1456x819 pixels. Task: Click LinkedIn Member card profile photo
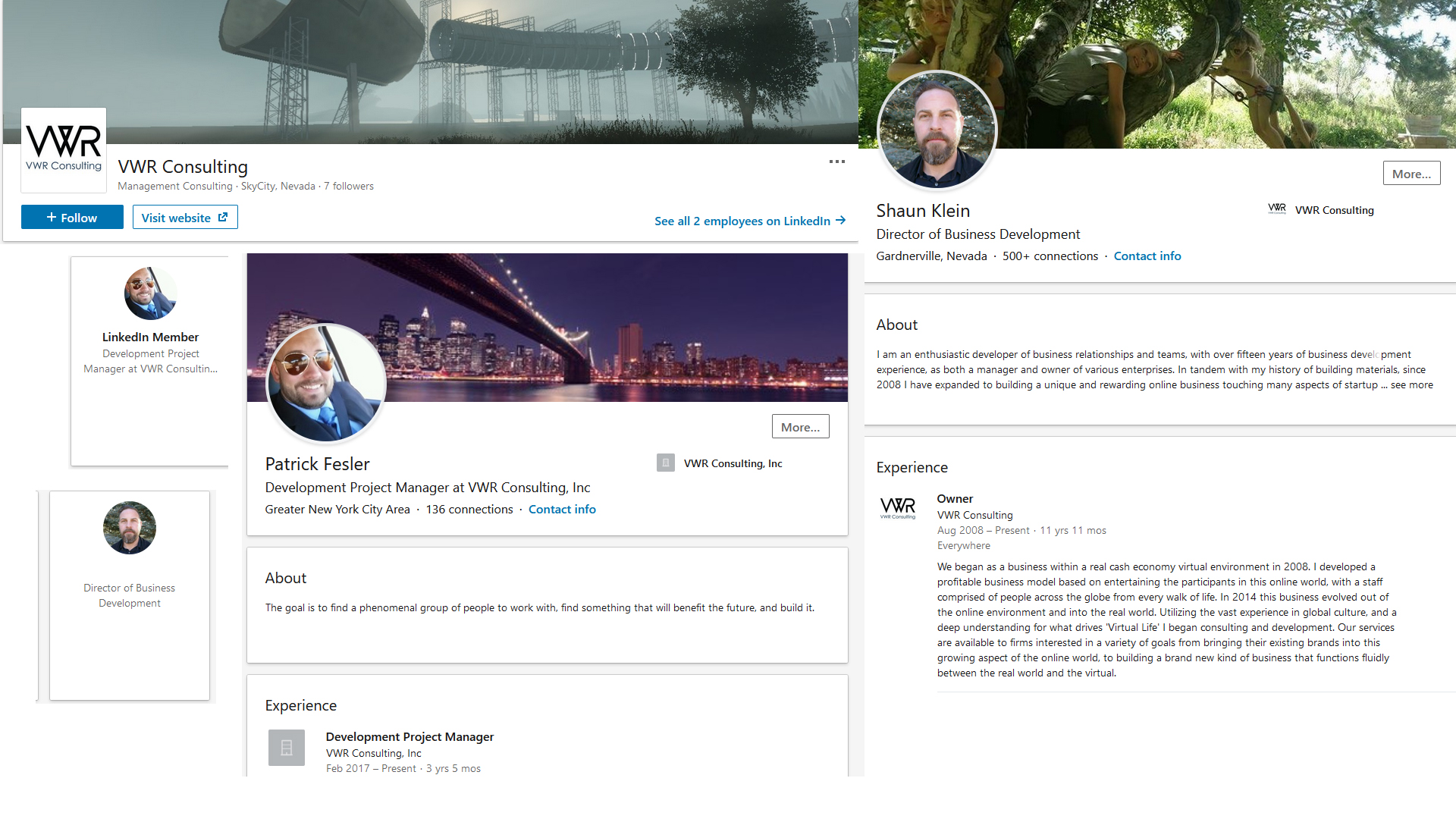pos(150,293)
